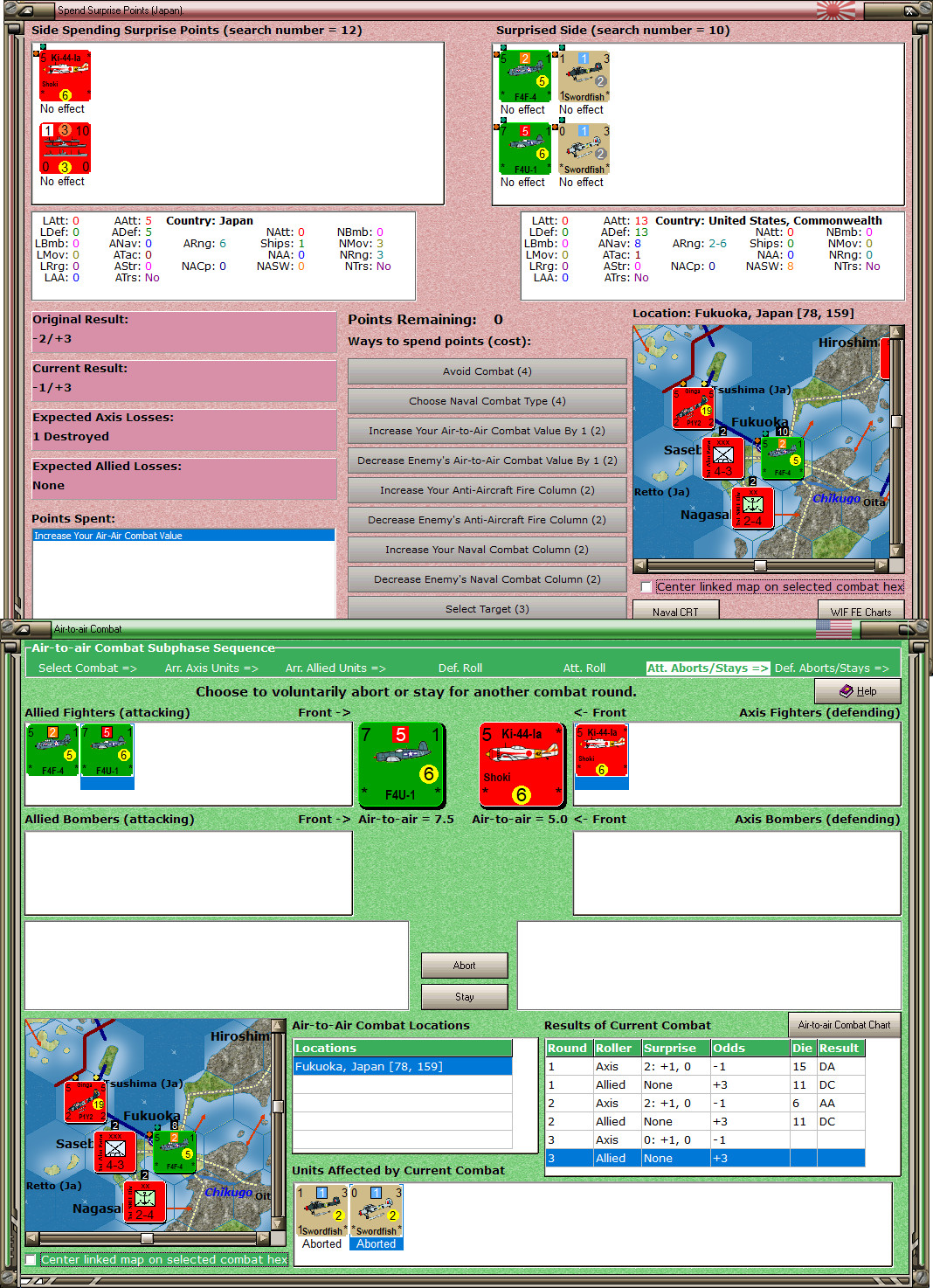Click the Surprise column header

675,1048
